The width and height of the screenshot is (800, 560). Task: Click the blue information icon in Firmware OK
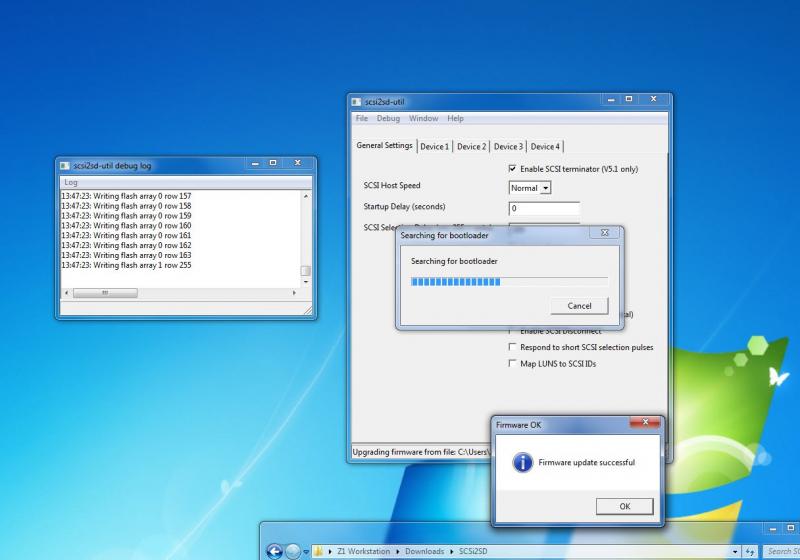522,463
